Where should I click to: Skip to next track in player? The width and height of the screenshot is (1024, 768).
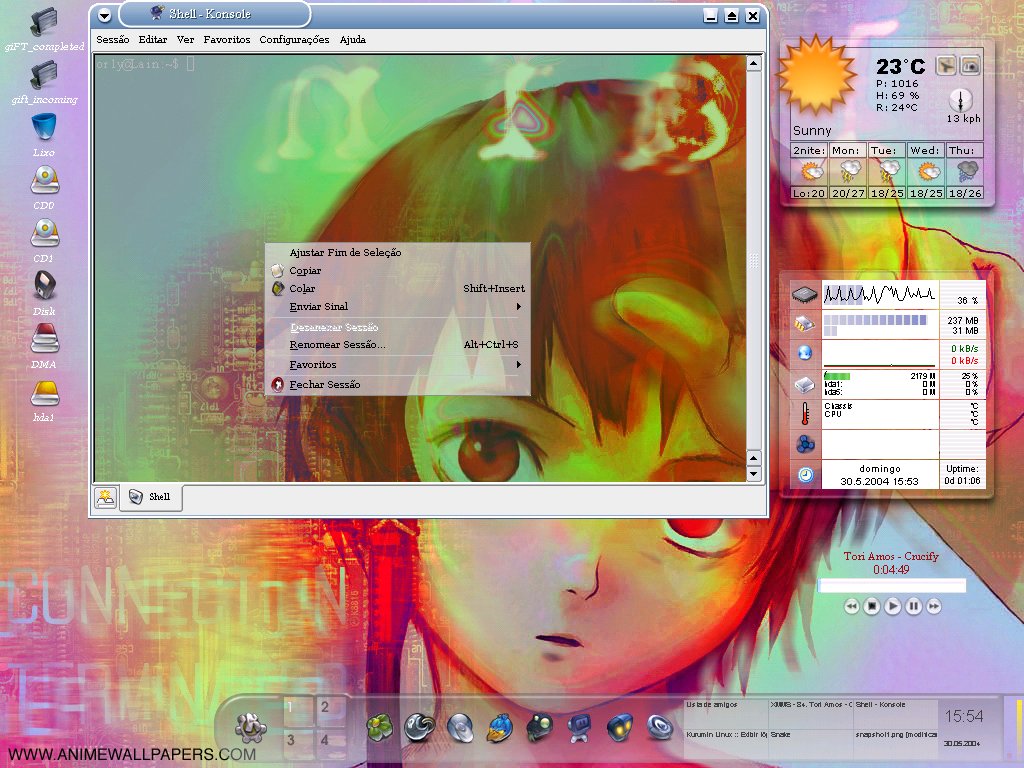tap(934, 607)
